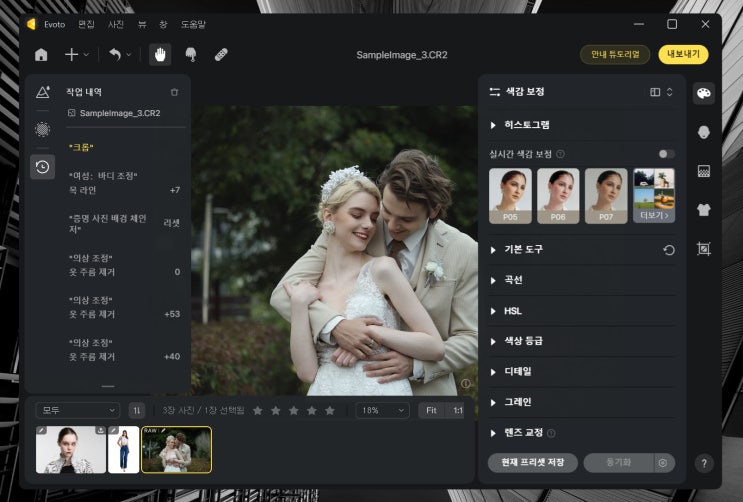
Task: Click the sort order icon in filmstrip bar
Action: pyautogui.click(x=136, y=411)
